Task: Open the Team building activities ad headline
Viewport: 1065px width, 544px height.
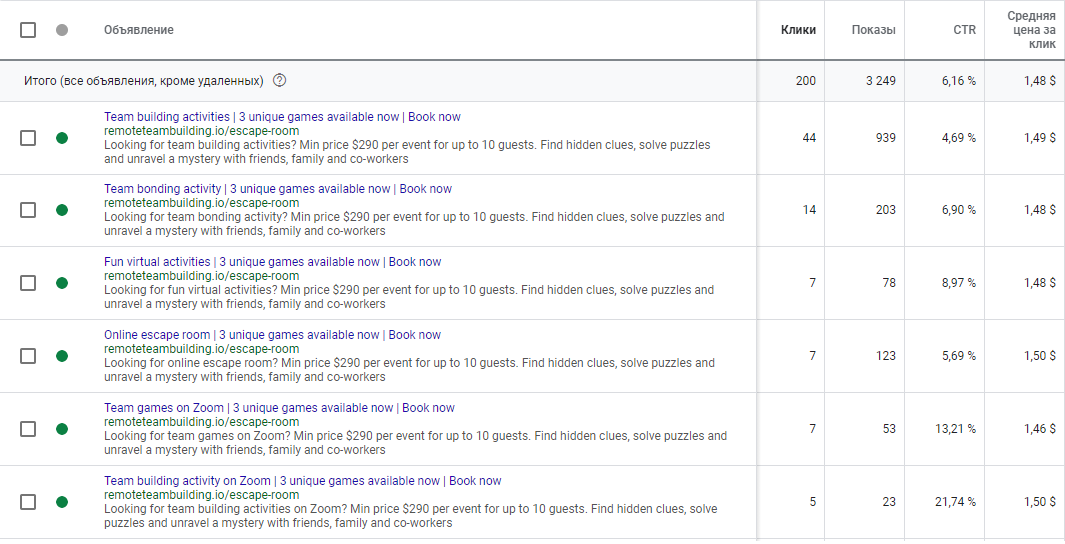Action: click(282, 117)
